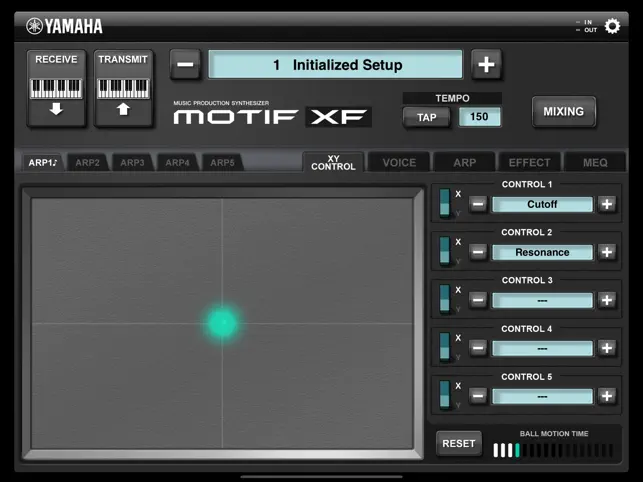Image resolution: width=643 pixels, height=482 pixels.
Task: Click minus icon for Control 1 Cutoff
Action: pos(478,204)
